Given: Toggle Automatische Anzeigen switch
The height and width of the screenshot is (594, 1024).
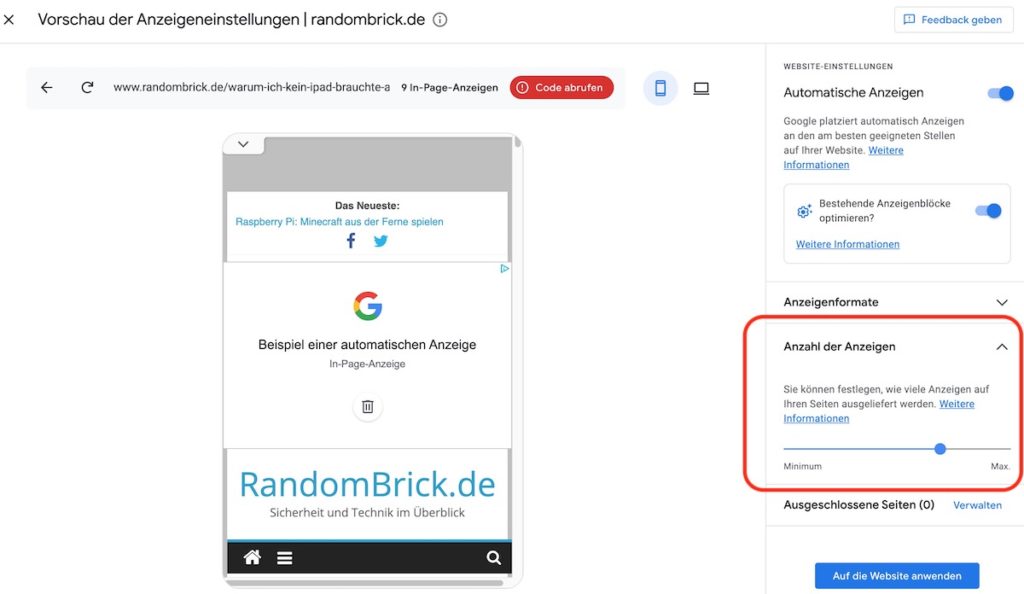Looking at the screenshot, I should click(x=1000, y=93).
